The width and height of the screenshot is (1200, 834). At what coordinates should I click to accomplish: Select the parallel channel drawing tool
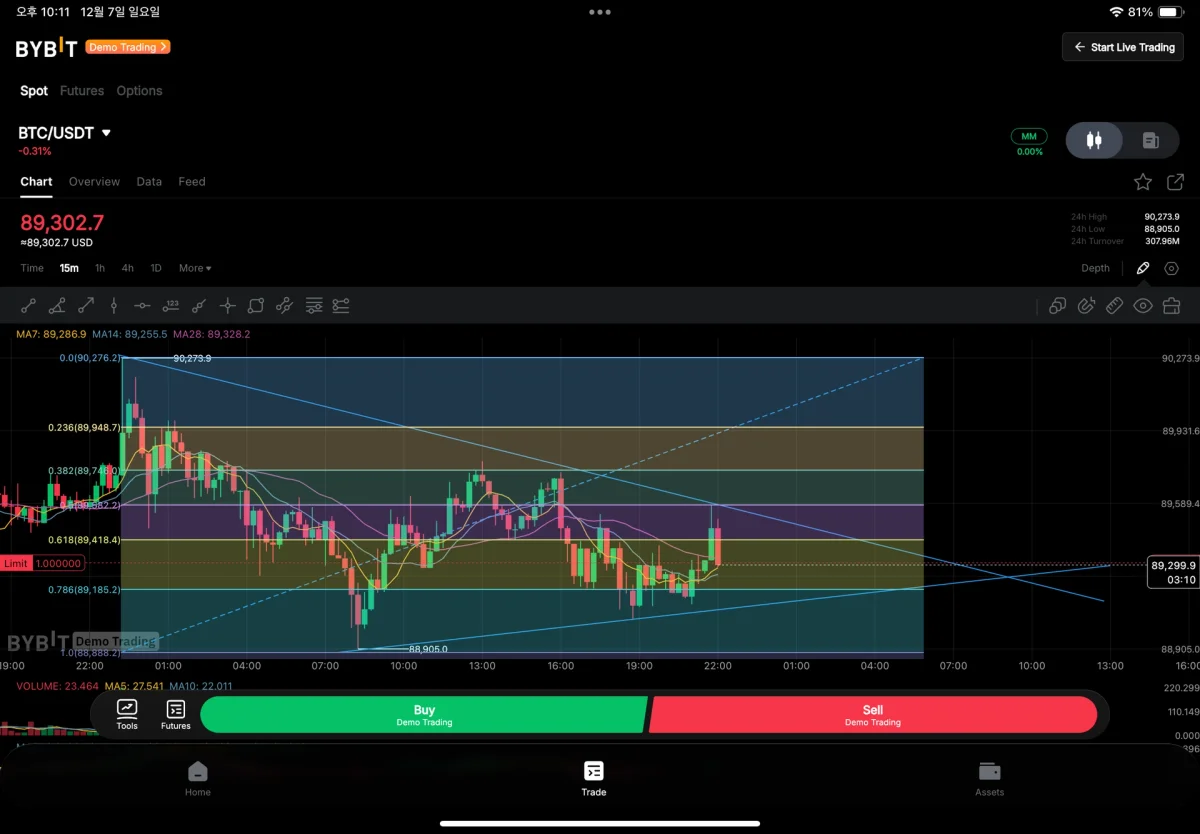click(x=284, y=306)
